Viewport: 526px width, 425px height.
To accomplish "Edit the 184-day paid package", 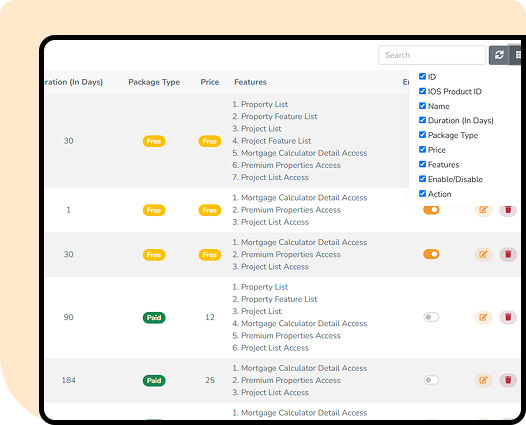I will tap(483, 380).
